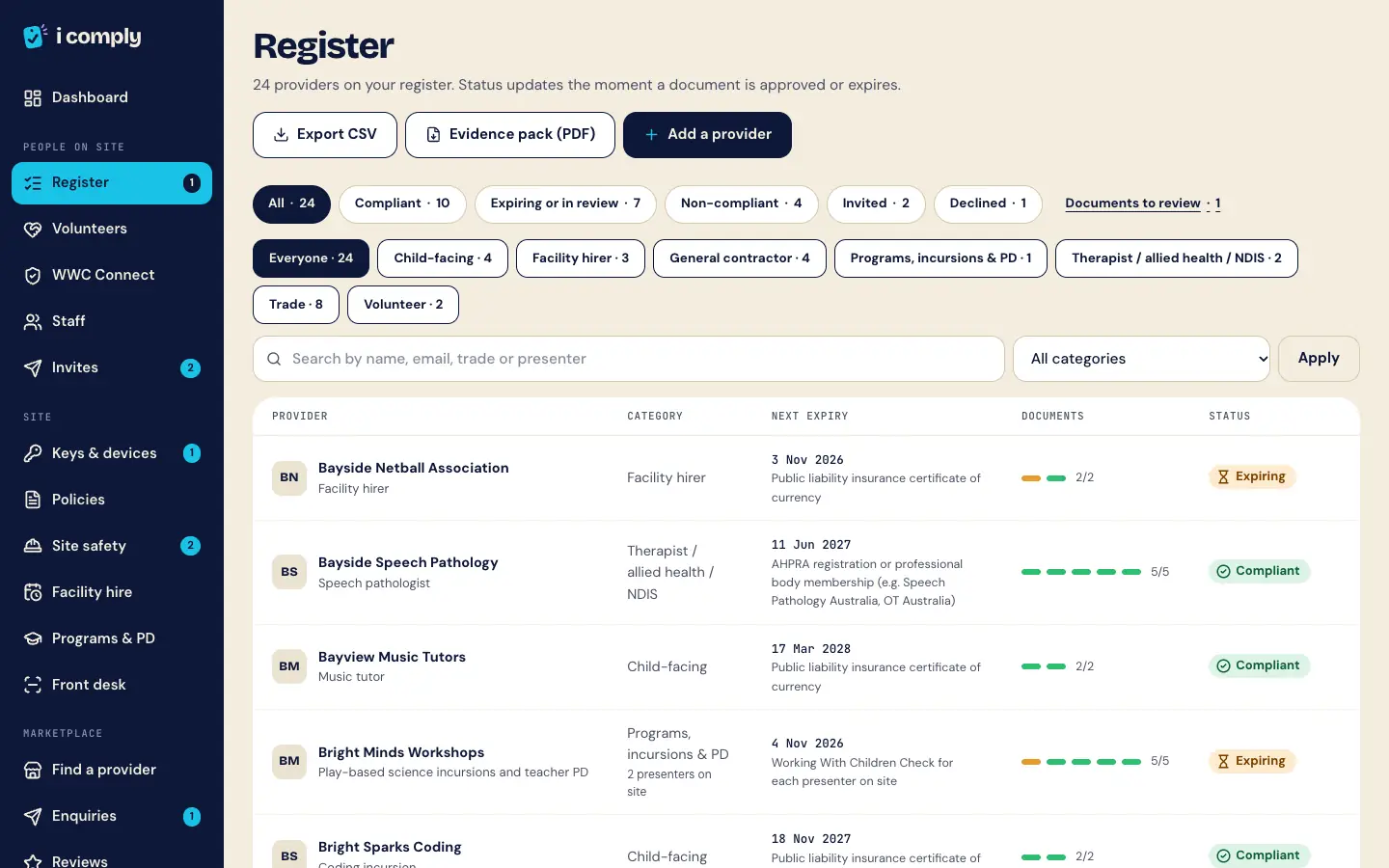
Task: Choose General contractor · 4 chip
Action: point(740,258)
